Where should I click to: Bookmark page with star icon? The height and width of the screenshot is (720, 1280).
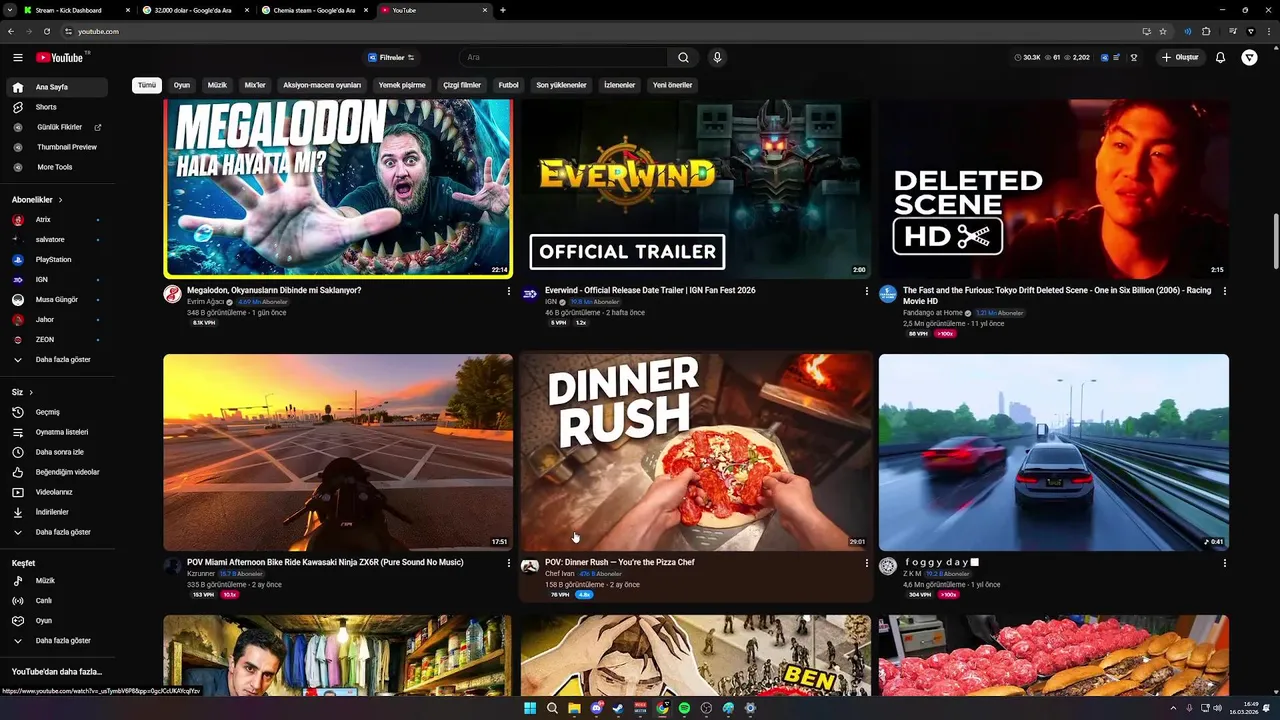(x=1163, y=31)
